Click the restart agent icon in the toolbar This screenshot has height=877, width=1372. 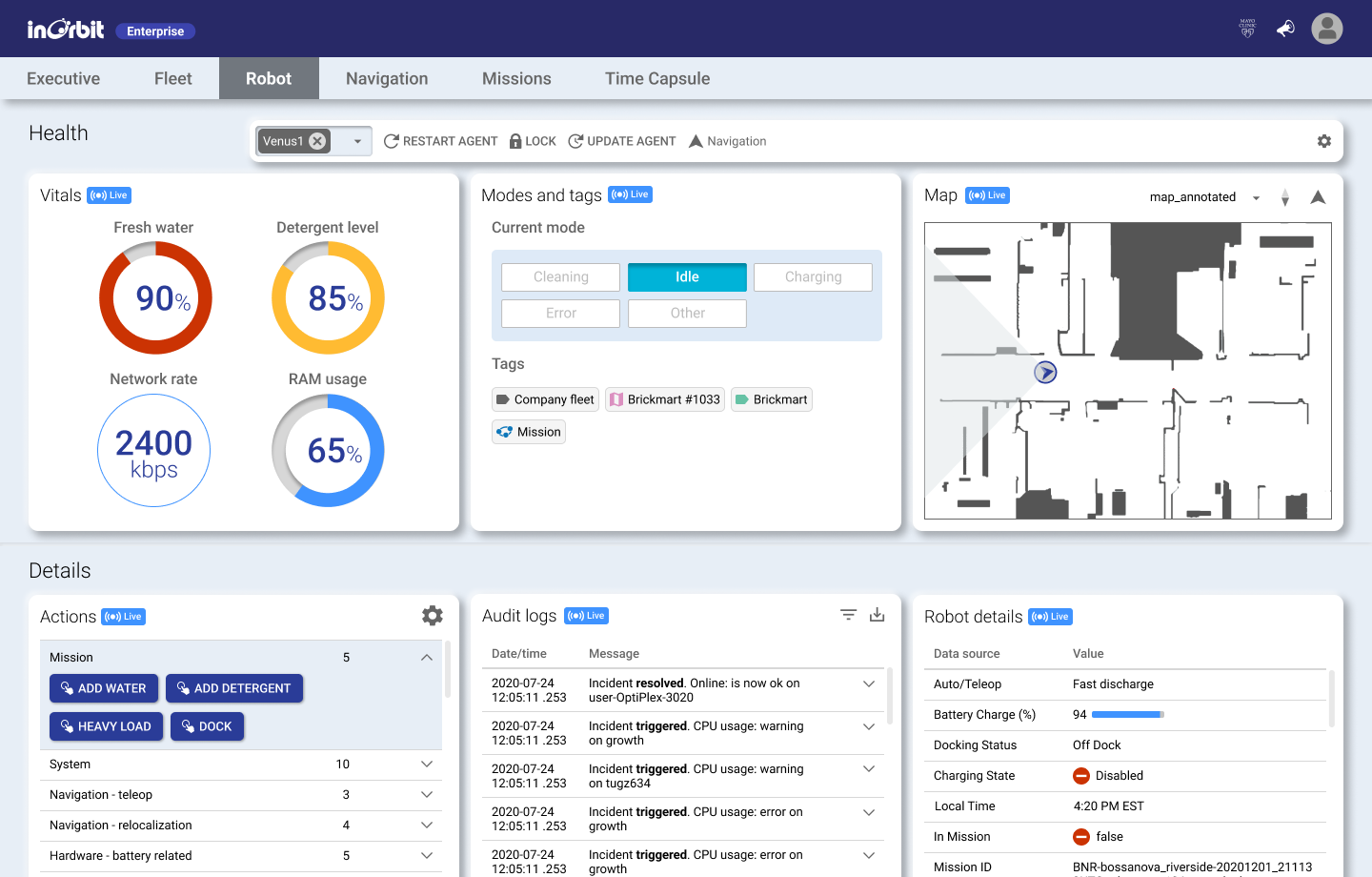(390, 140)
